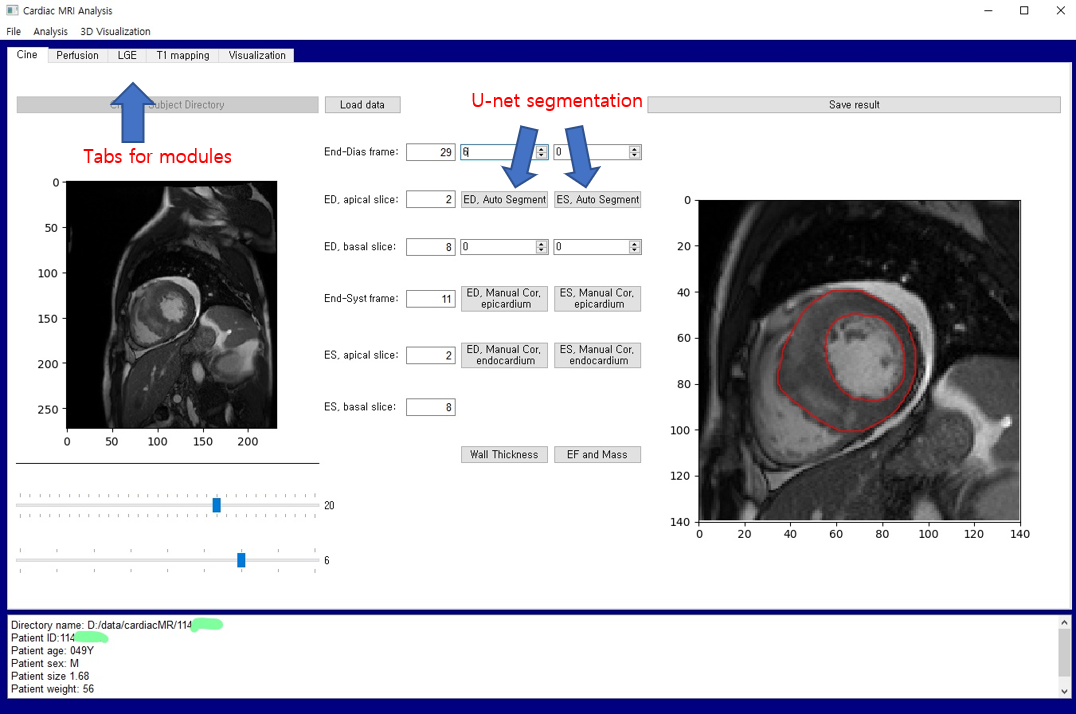
Task: Click ED, Manual Cor, epicardium button
Action: 504,298
